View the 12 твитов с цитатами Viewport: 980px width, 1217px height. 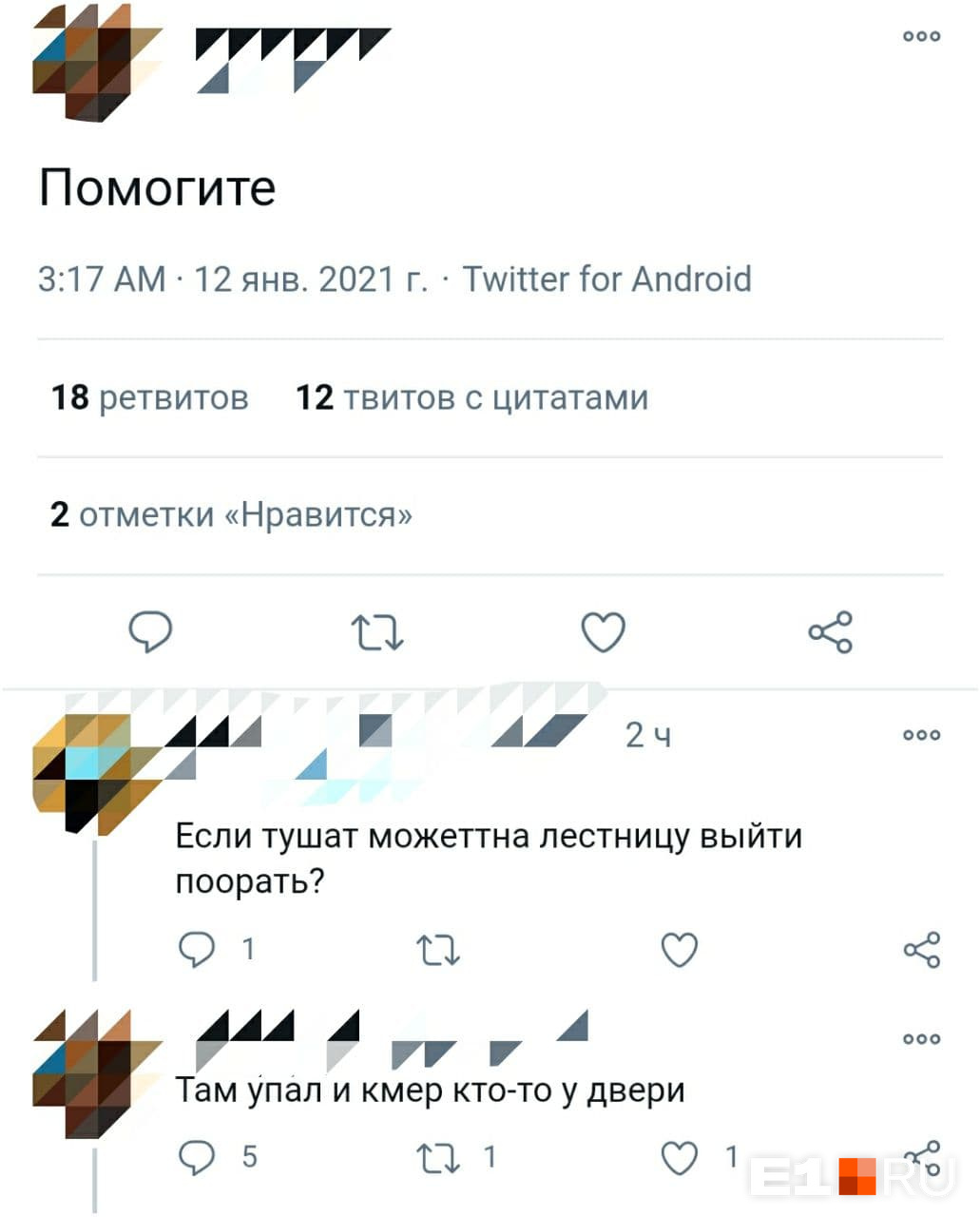point(471,397)
